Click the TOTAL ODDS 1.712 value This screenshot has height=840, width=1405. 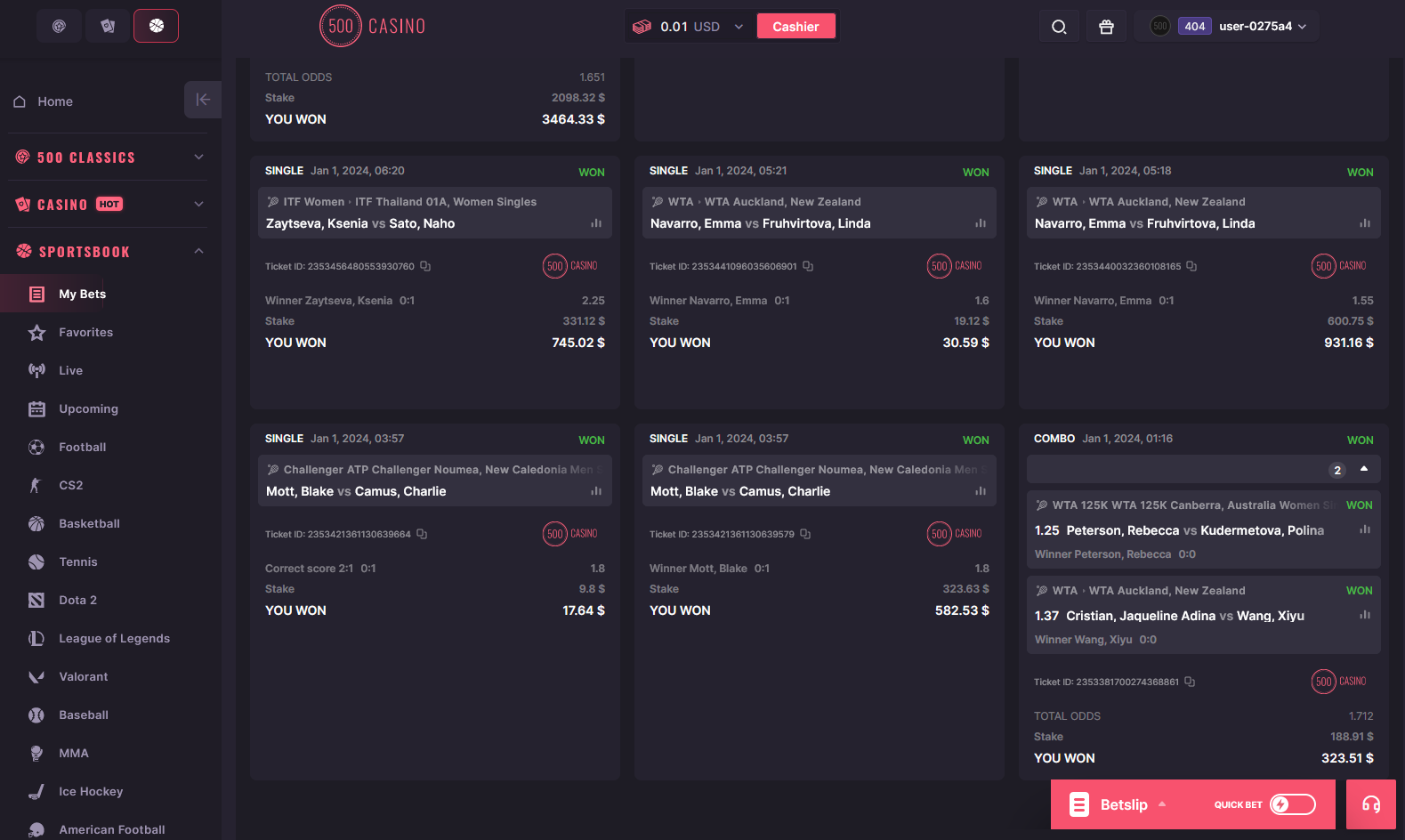(1361, 716)
